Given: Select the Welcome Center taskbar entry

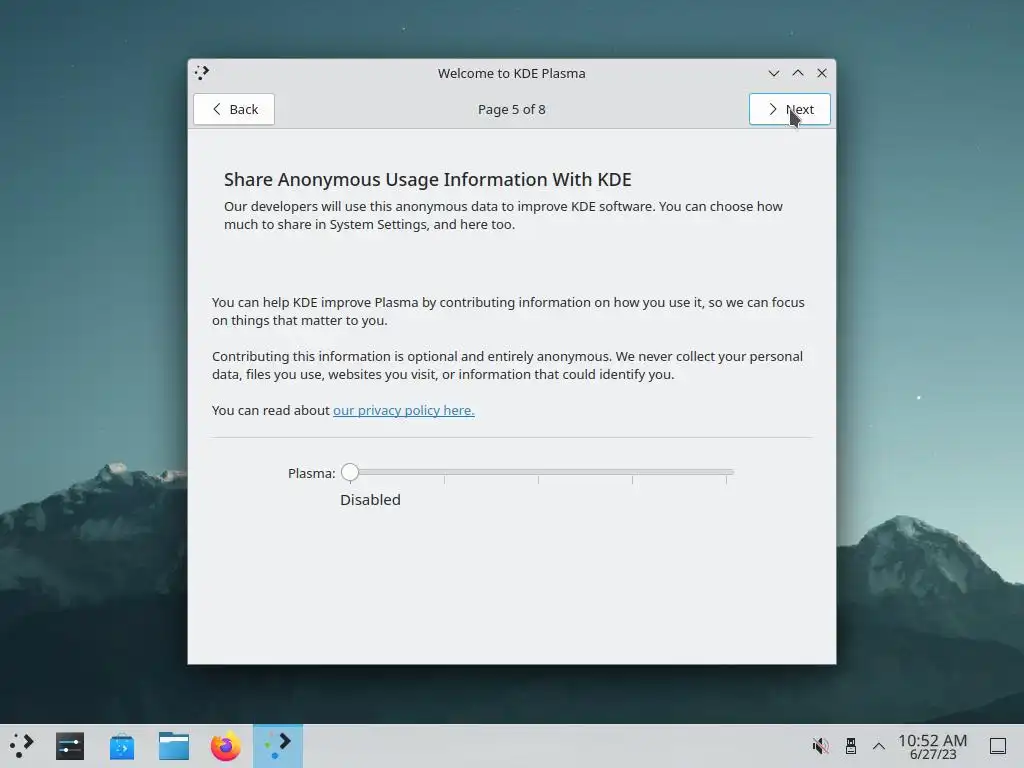Looking at the screenshot, I should pos(278,746).
